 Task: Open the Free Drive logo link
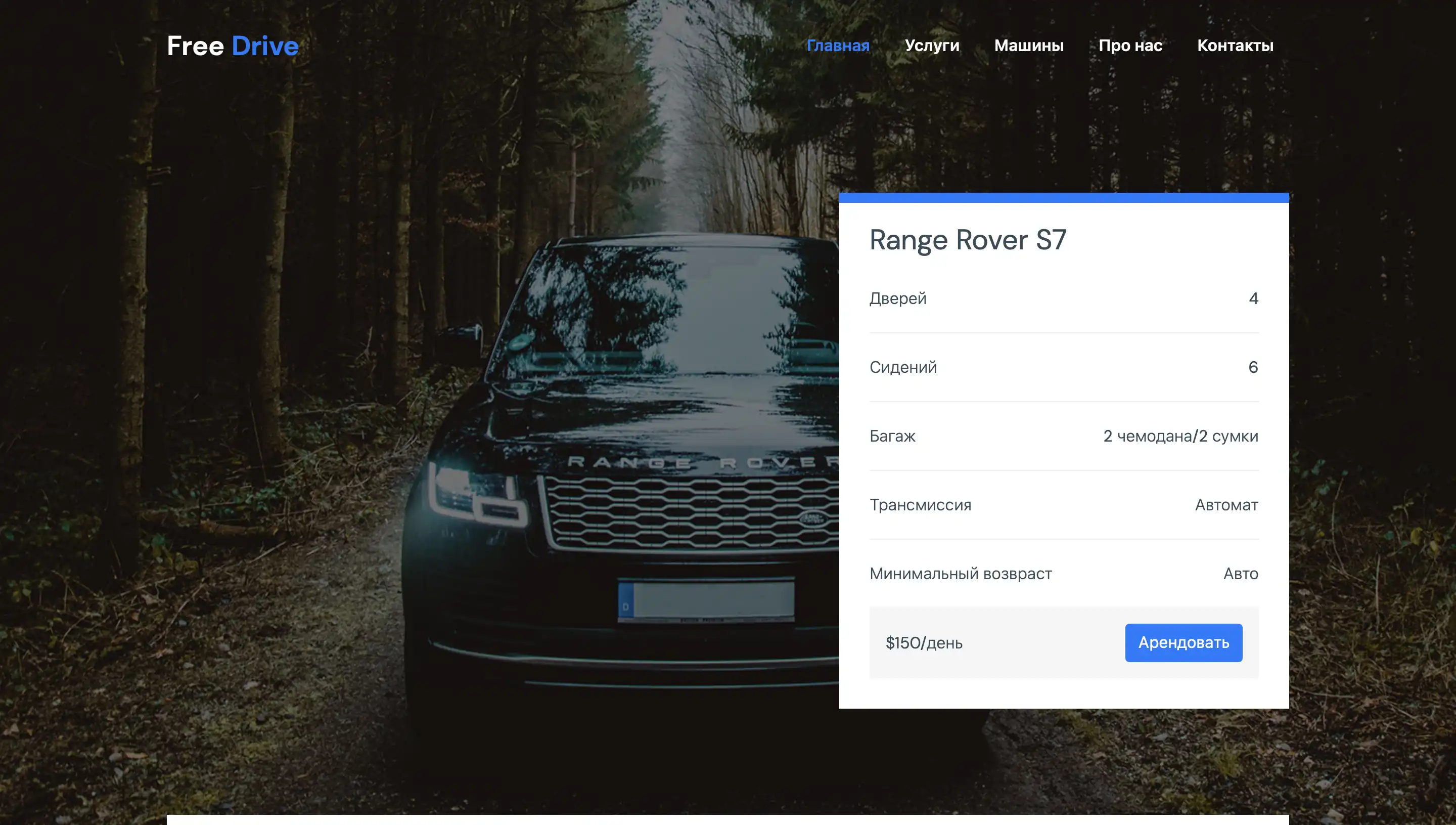pyautogui.click(x=233, y=46)
